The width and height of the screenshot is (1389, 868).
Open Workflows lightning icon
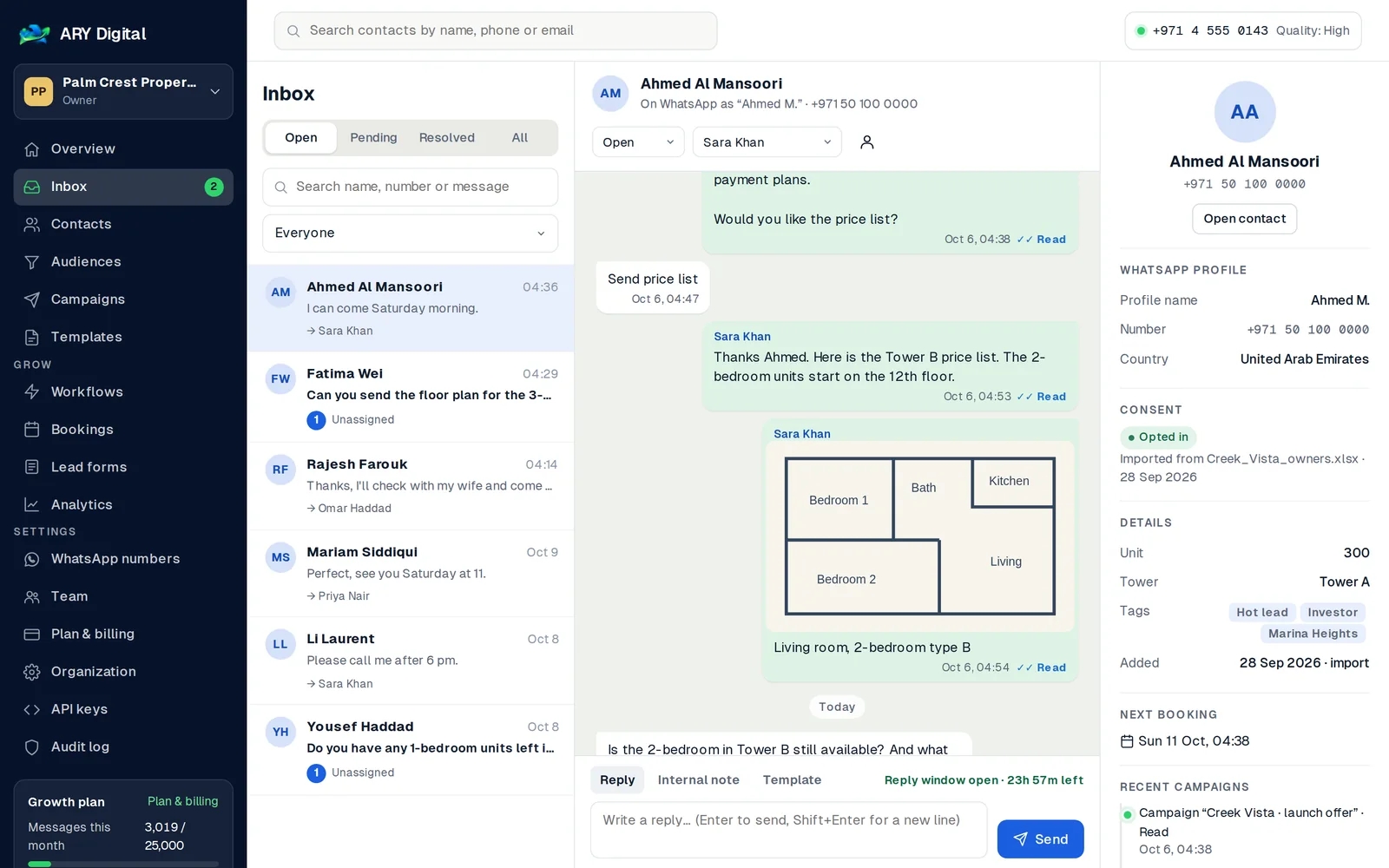coord(32,391)
